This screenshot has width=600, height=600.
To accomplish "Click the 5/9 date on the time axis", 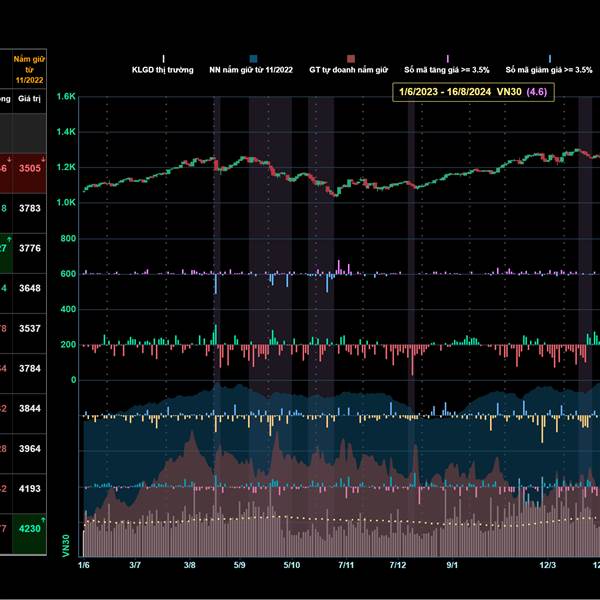I will point(240,565).
